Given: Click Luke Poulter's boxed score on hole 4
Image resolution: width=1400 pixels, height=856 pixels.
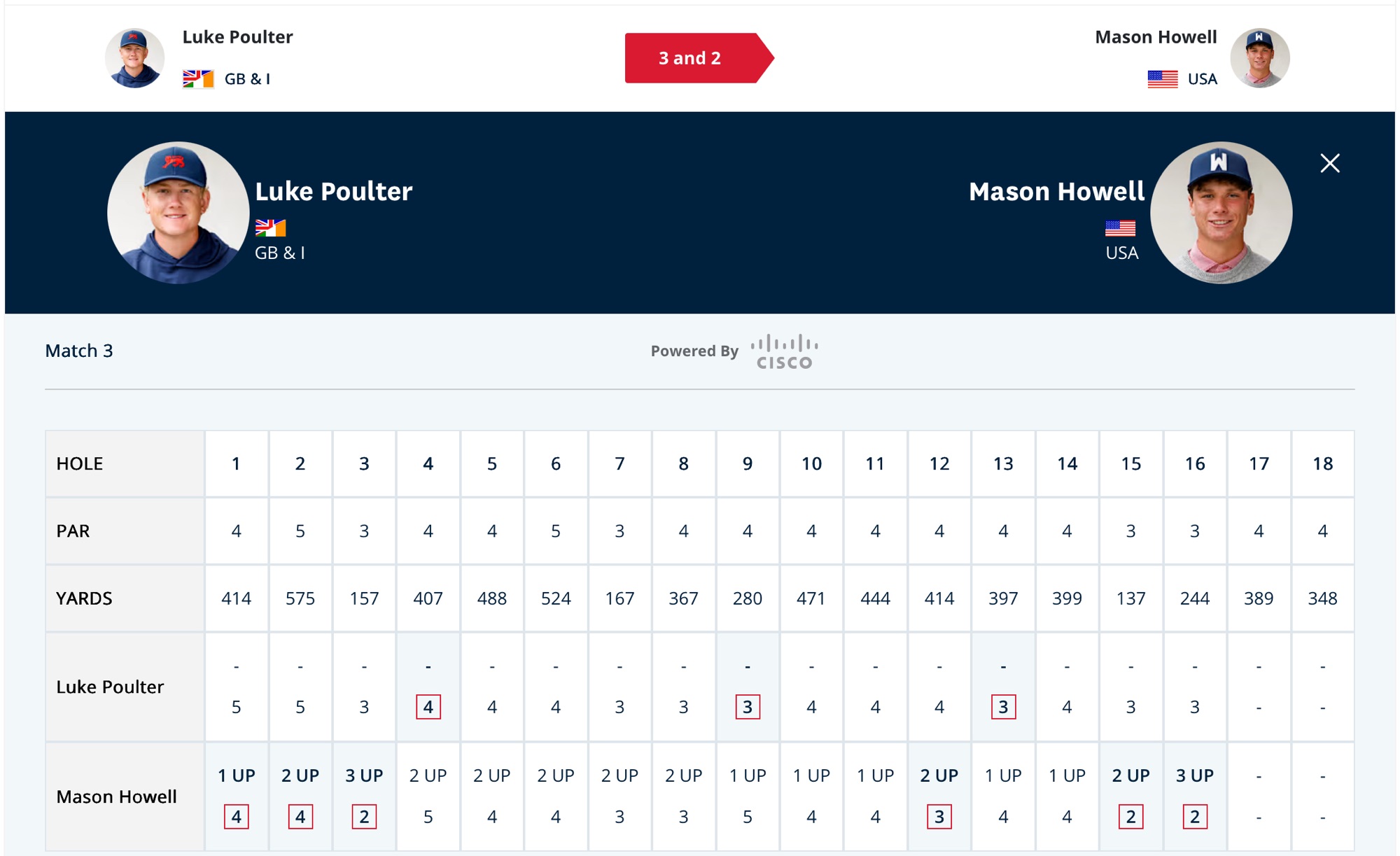Looking at the screenshot, I should [x=428, y=707].
